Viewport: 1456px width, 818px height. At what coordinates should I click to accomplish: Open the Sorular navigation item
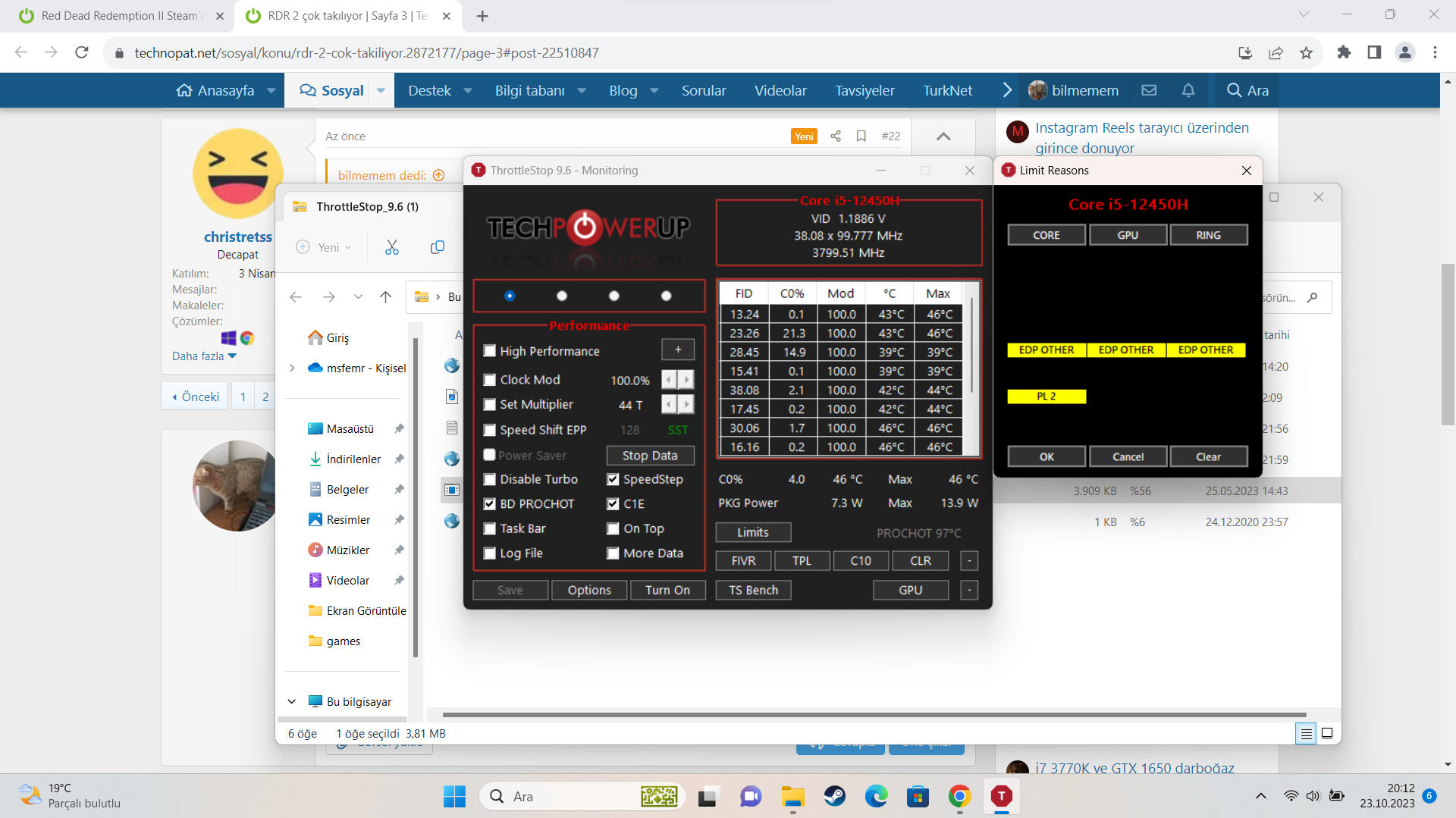[x=704, y=90]
